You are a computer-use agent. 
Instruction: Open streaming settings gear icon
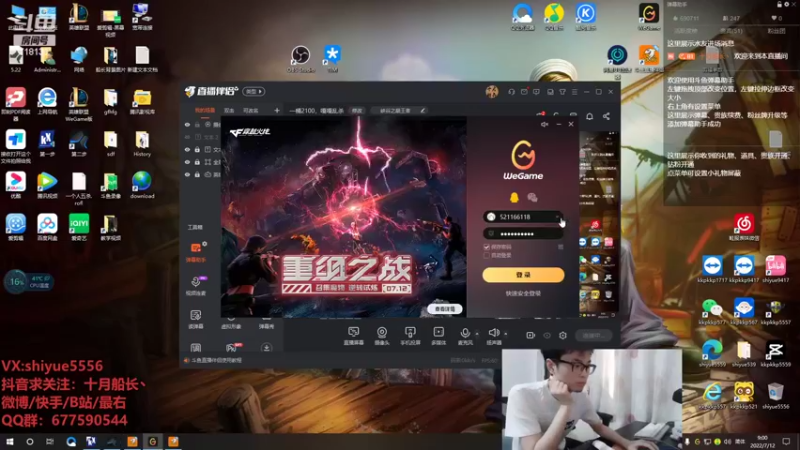tap(563, 335)
